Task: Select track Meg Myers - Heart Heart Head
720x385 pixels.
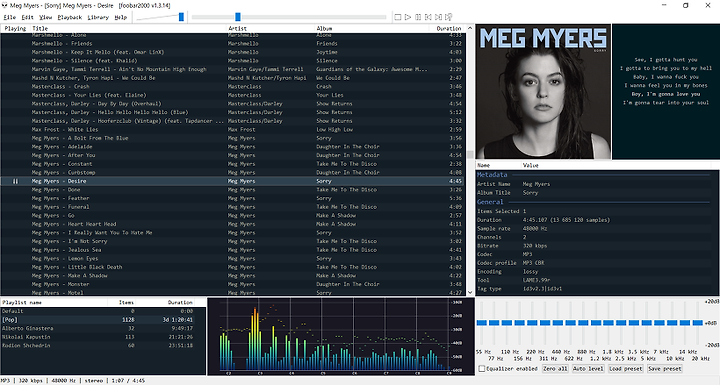Action: click(x=232, y=224)
